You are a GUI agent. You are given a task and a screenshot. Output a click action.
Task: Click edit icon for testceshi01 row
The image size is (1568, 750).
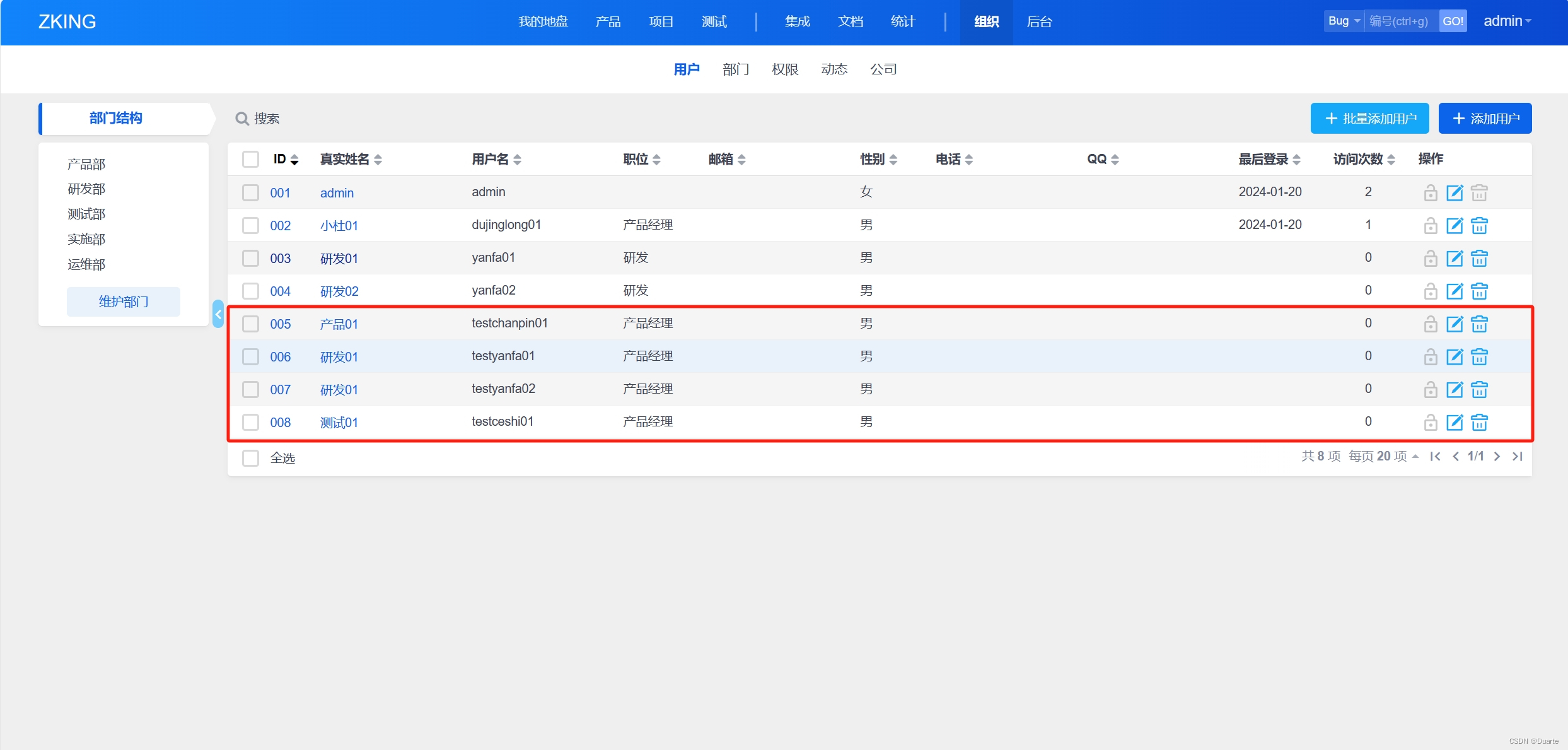[x=1454, y=422]
